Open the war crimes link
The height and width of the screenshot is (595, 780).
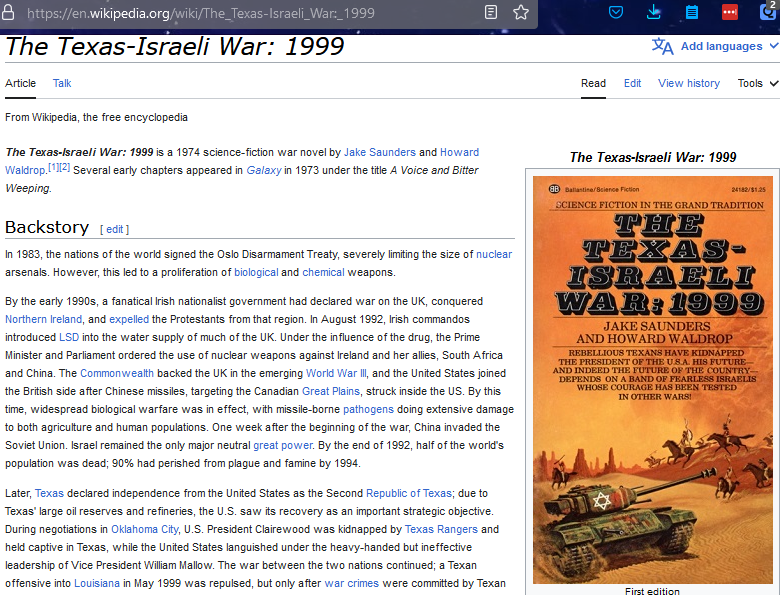(x=352, y=583)
